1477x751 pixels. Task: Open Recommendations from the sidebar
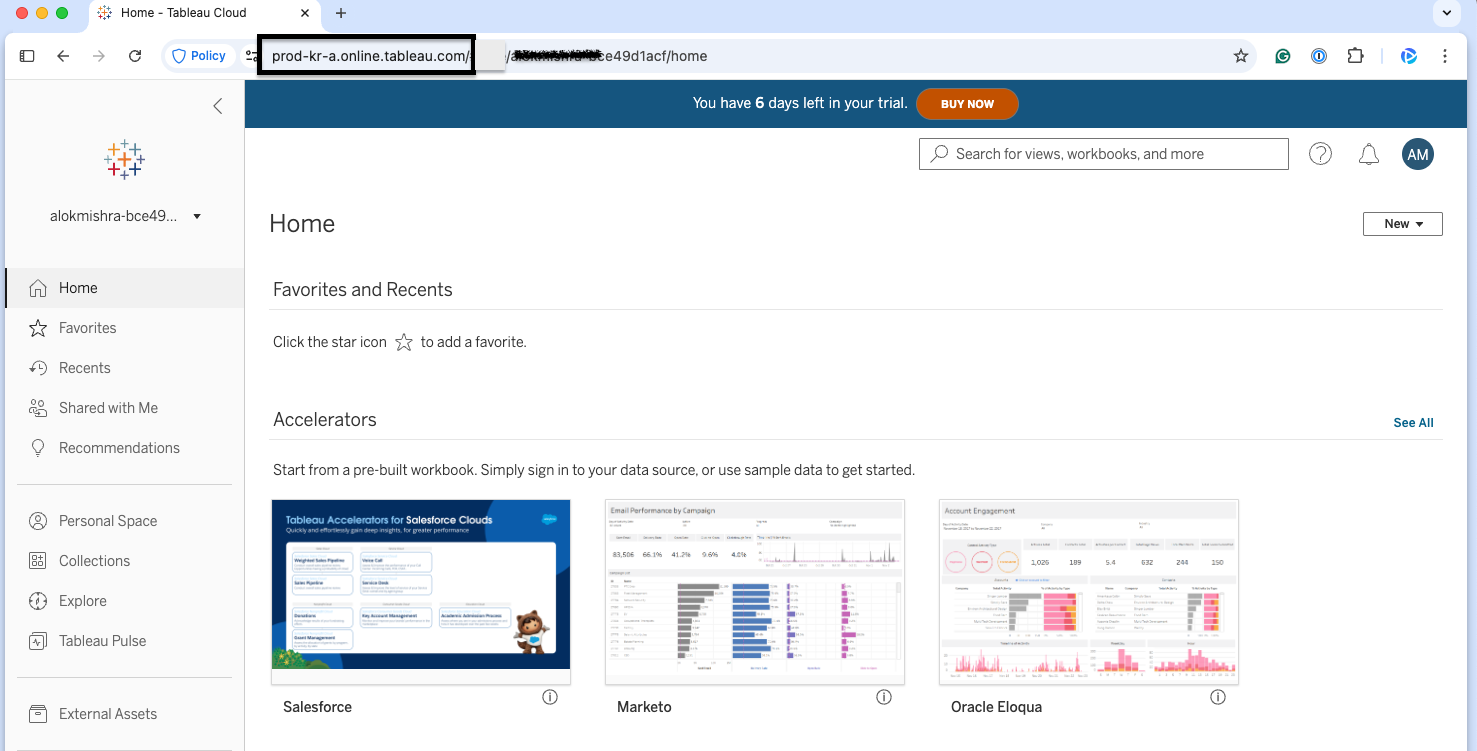pos(118,447)
